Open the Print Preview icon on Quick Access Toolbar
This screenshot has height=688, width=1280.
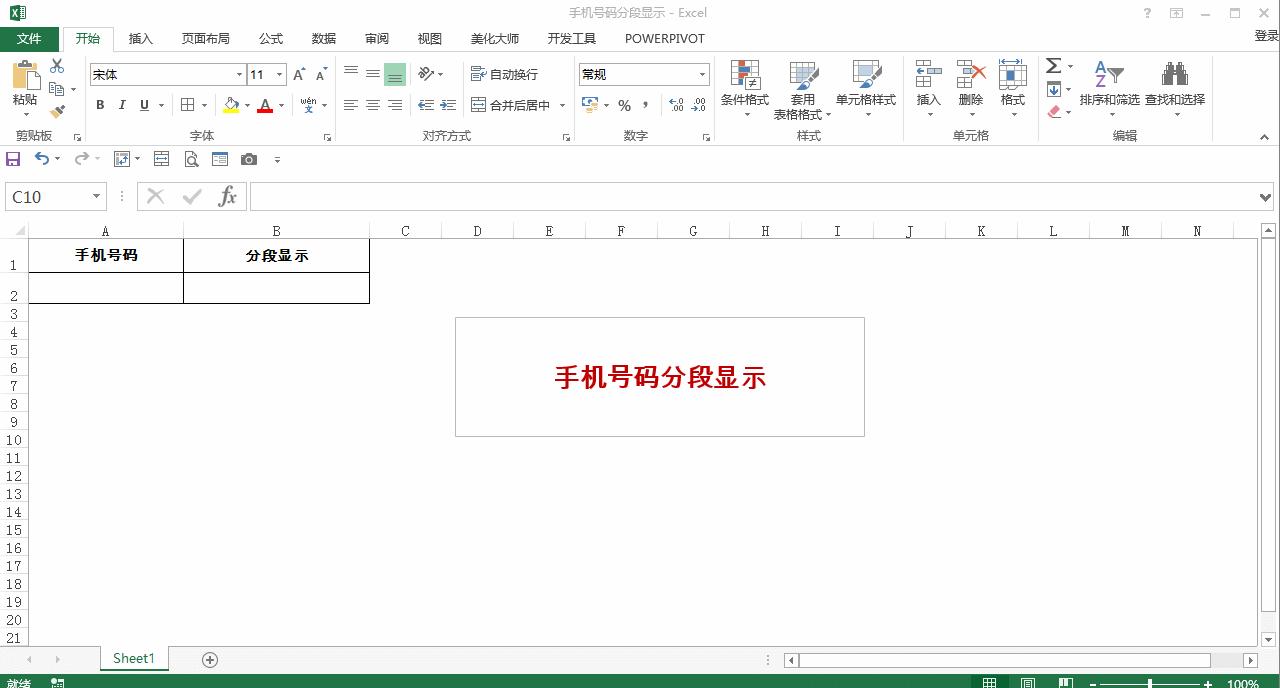[190, 158]
